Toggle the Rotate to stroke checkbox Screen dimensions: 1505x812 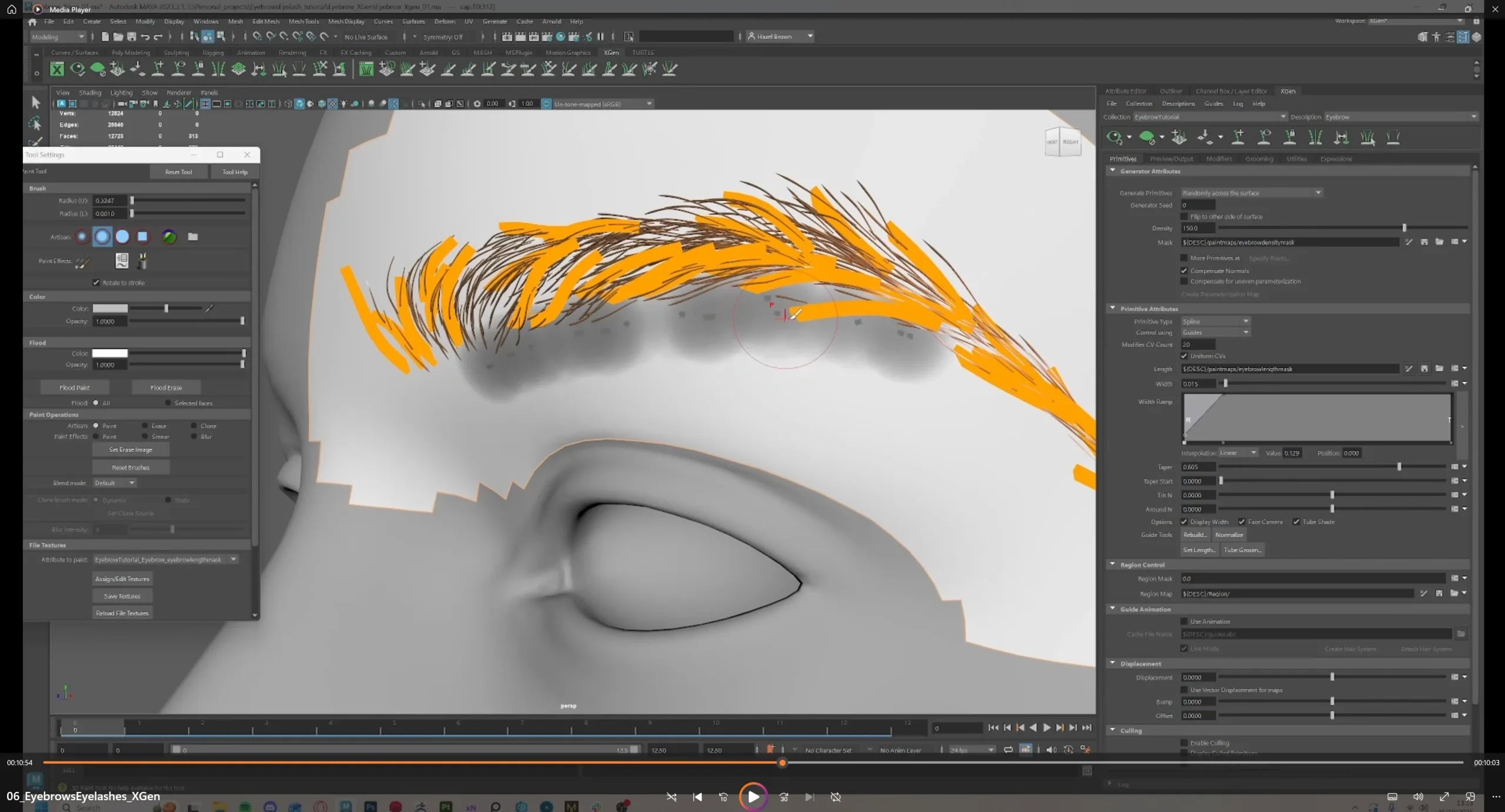click(x=96, y=283)
